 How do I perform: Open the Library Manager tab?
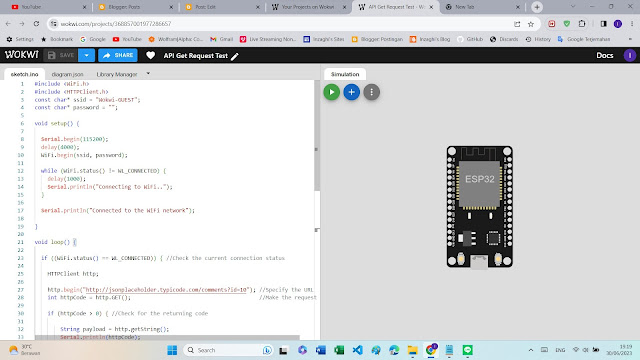[x=117, y=74]
